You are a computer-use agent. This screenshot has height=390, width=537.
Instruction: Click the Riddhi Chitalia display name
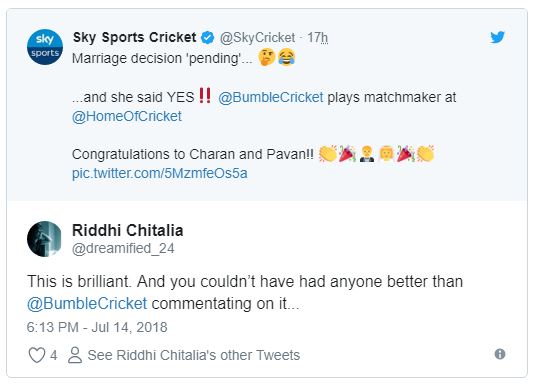(128, 230)
